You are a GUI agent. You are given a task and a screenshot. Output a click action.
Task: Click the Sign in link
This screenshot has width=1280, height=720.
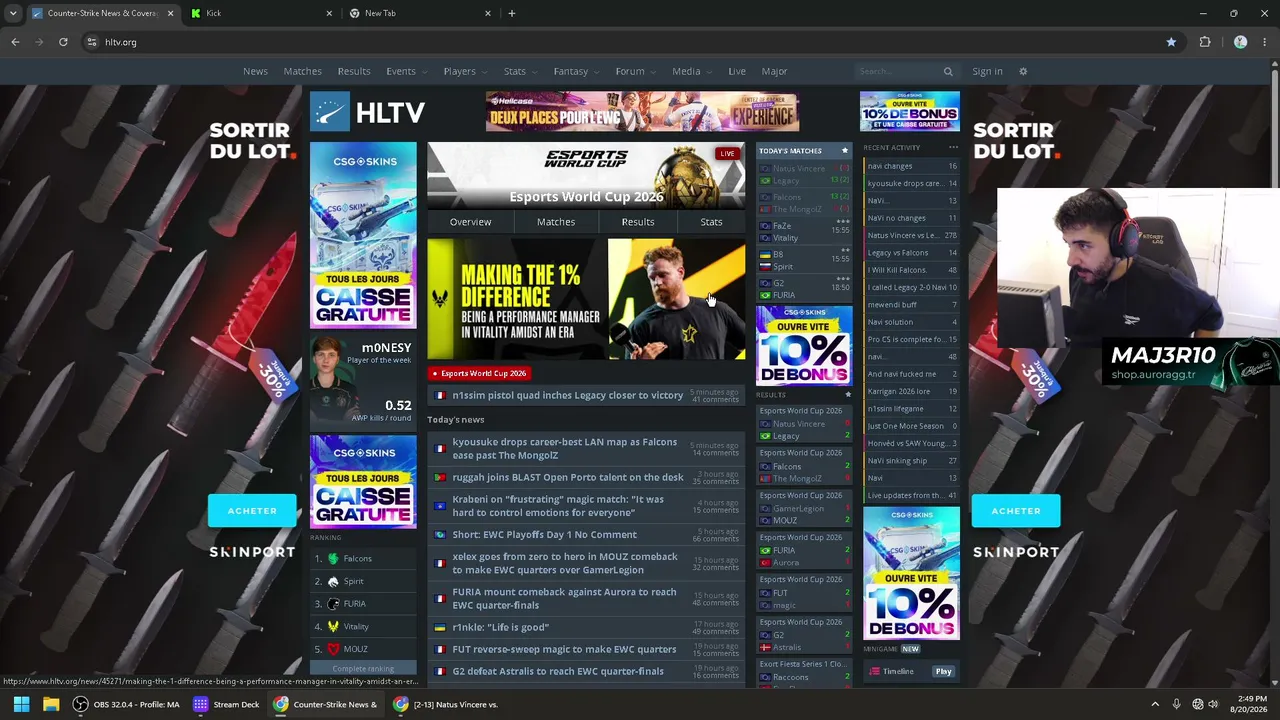pos(987,71)
